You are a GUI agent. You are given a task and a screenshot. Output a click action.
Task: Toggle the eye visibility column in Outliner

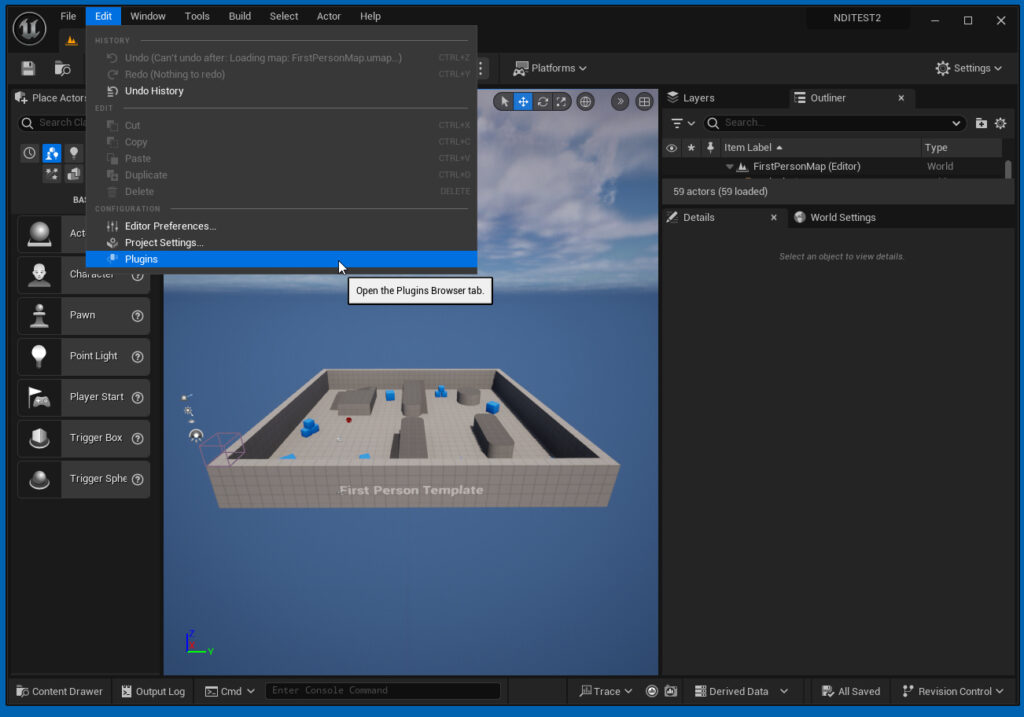tap(670, 147)
